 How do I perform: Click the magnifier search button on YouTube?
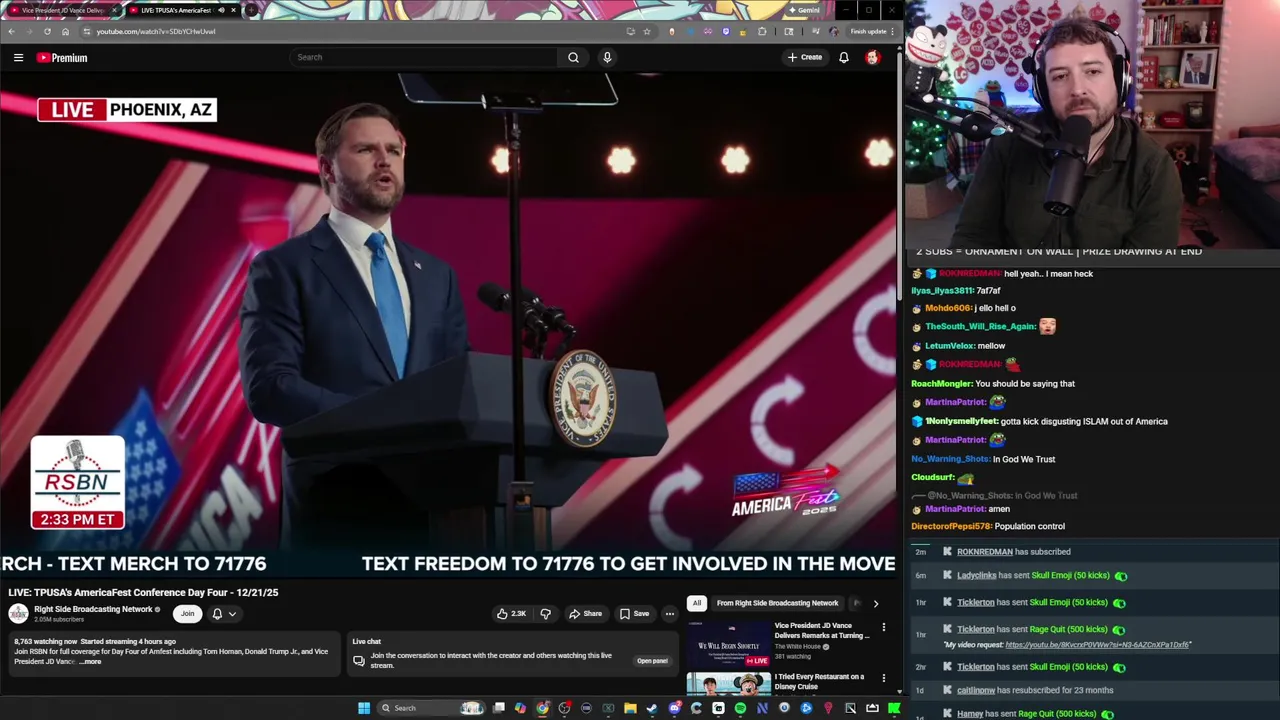573,57
